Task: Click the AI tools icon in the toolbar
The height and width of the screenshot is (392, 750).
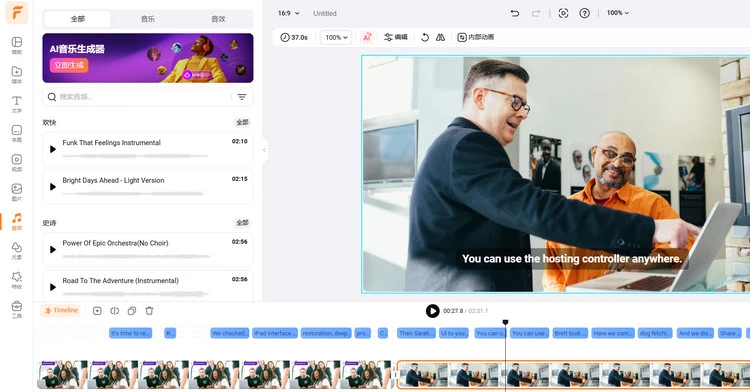Action: [x=367, y=37]
